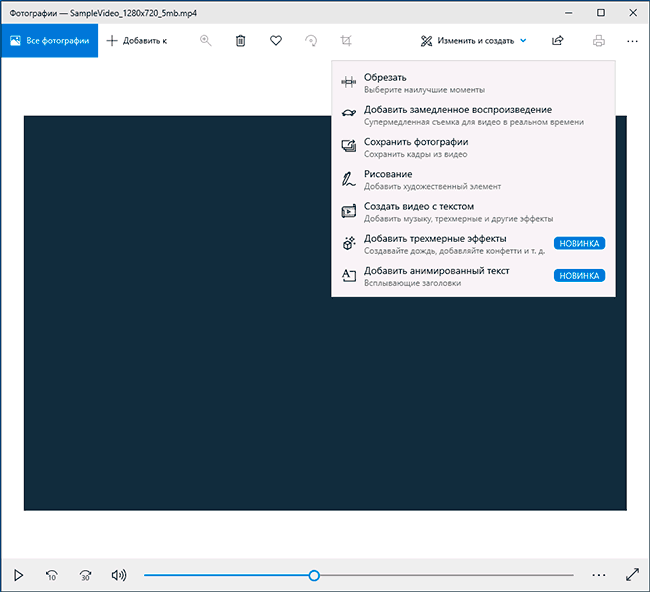Maximize the Фотографии window
This screenshot has height=592, width=650.
coord(601,13)
